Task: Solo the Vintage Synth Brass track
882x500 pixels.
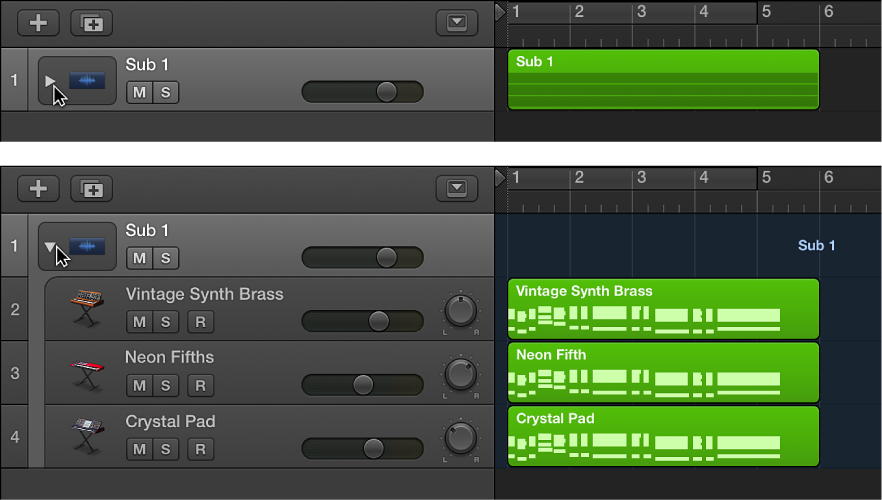Action: (x=165, y=322)
